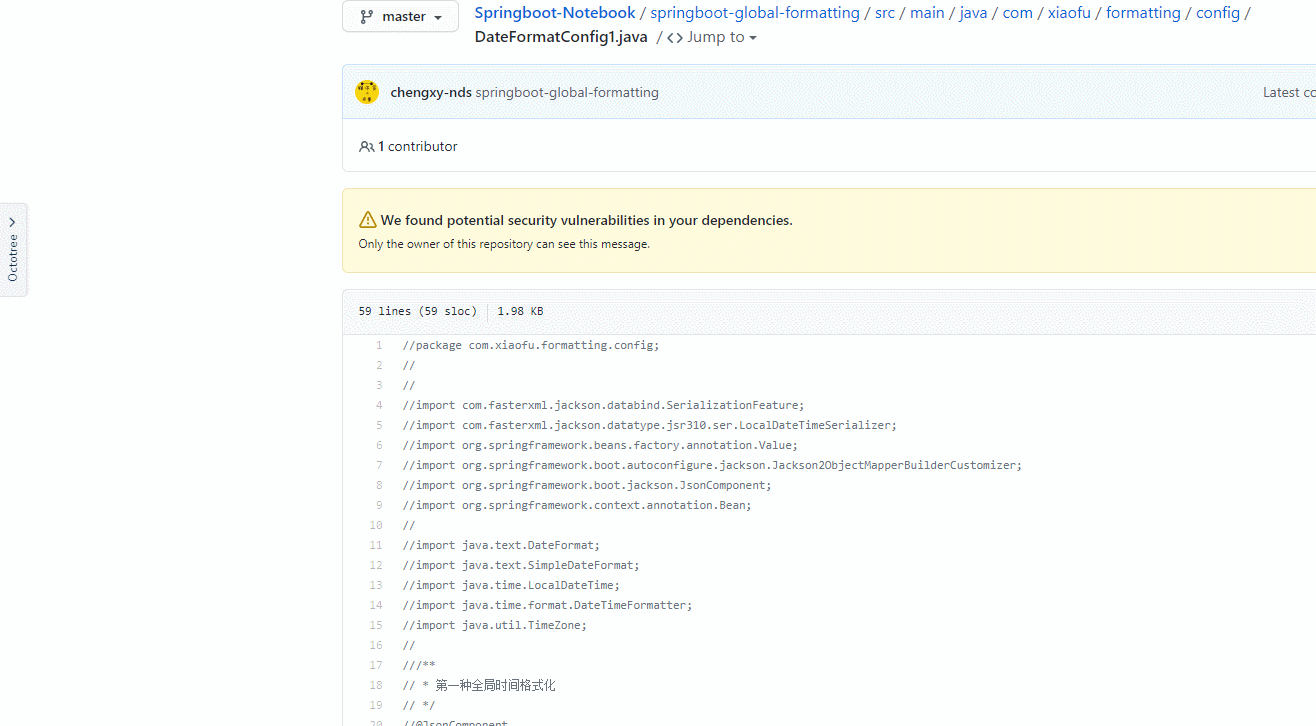Image resolution: width=1316 pixels, height=726 pixels.
Task: Go to main breadcrumb folder
Action: pyautogui.click(x=927, y=13)
